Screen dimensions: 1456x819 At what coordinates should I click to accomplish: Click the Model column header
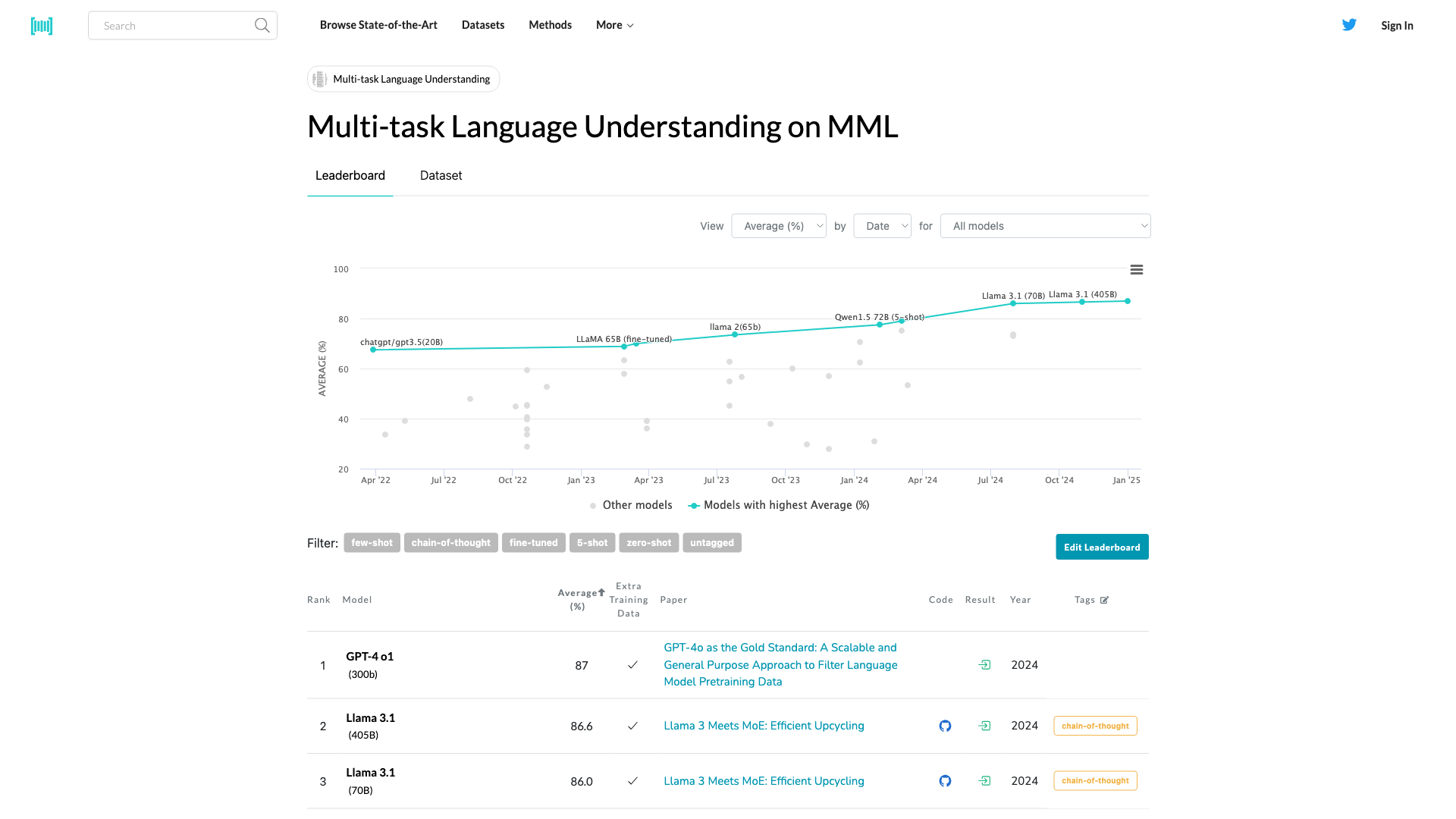point(357,600)
